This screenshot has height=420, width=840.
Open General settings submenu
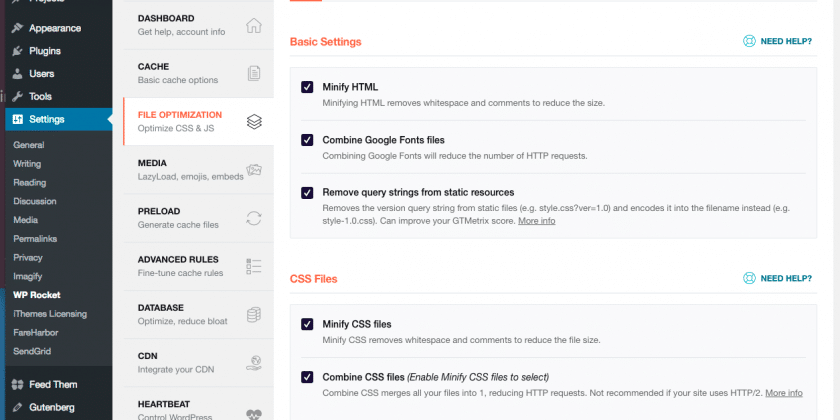[x=29, y=145]
